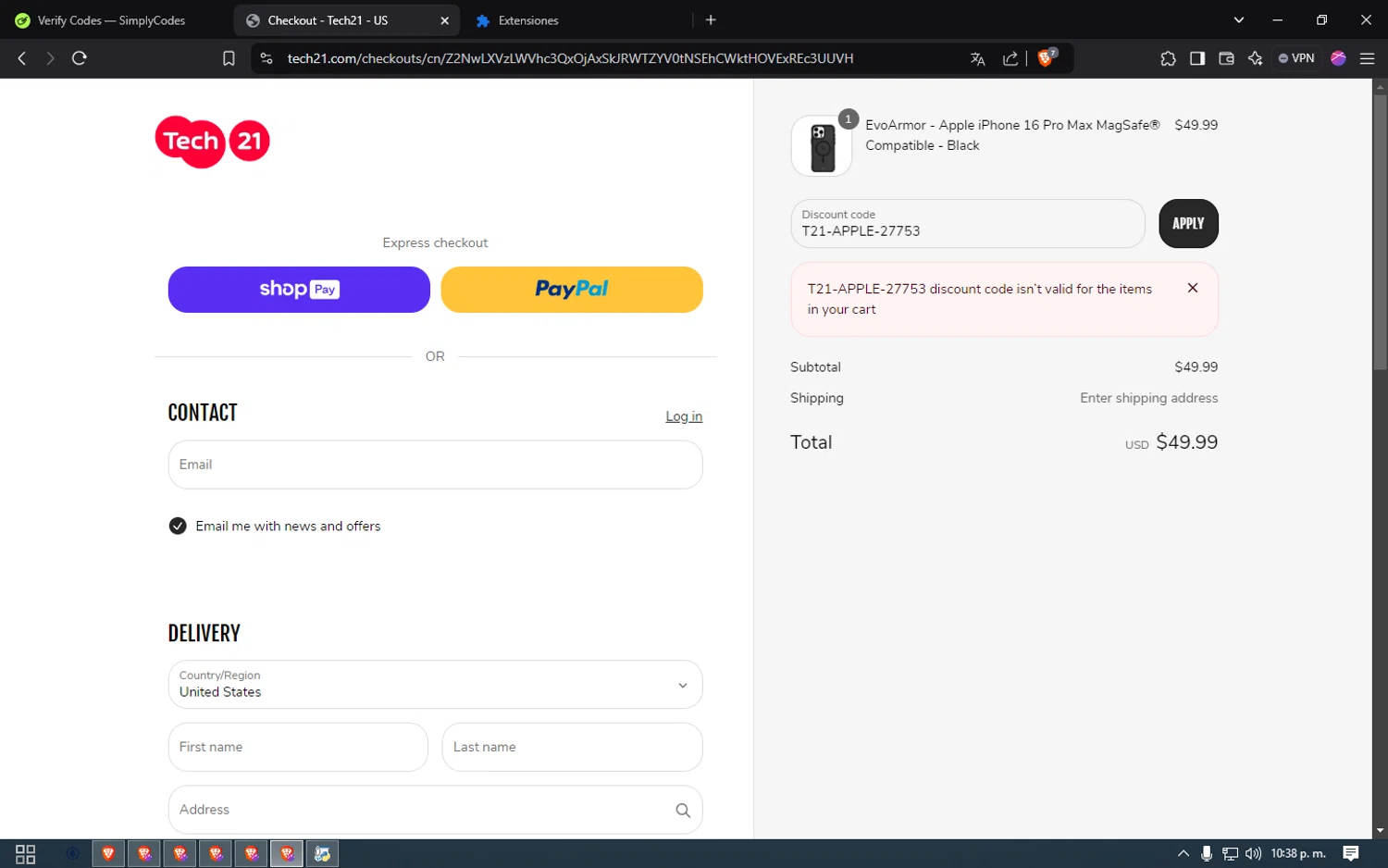
Task: Click the page vertical scrollbar thumb
Action: (1380, 231)
